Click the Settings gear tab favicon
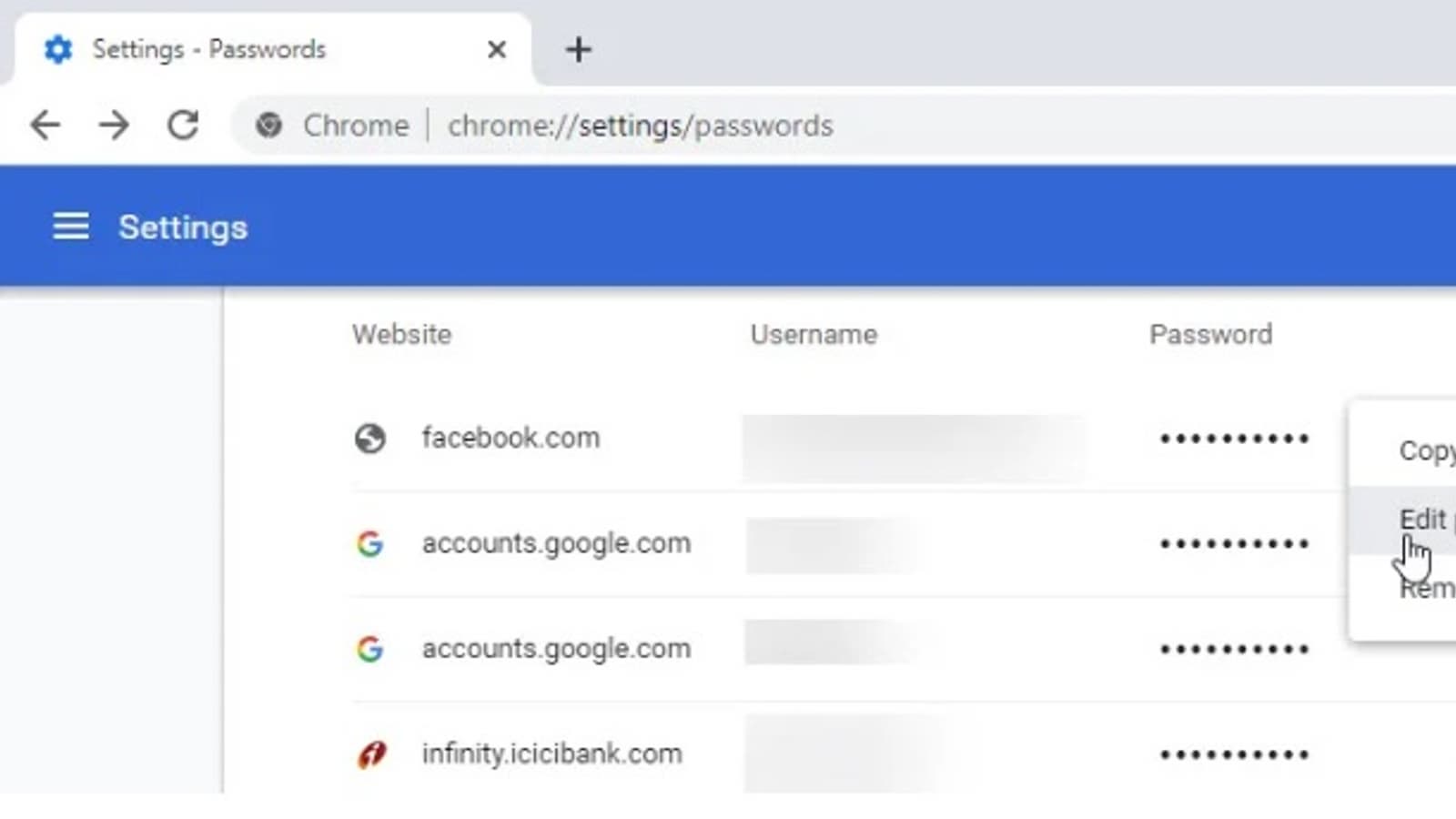Viewport: 1456px width, 819px height. [x=58, y=49]
